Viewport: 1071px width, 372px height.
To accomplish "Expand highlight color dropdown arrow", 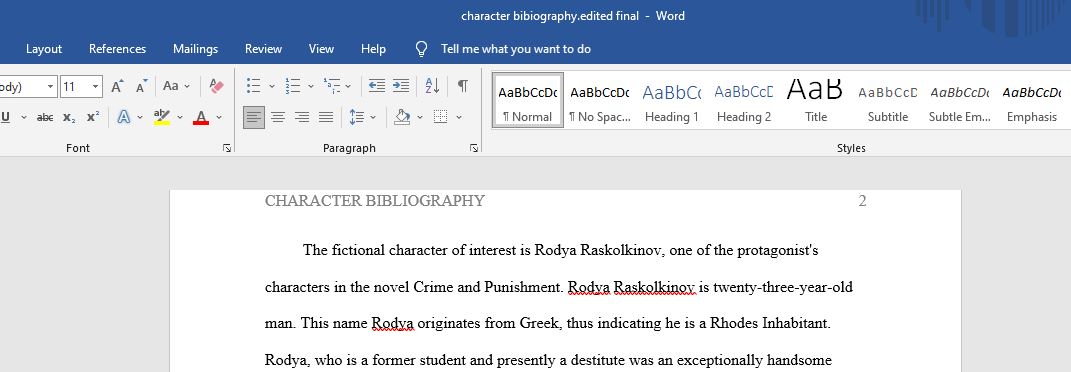I will 180,117.
